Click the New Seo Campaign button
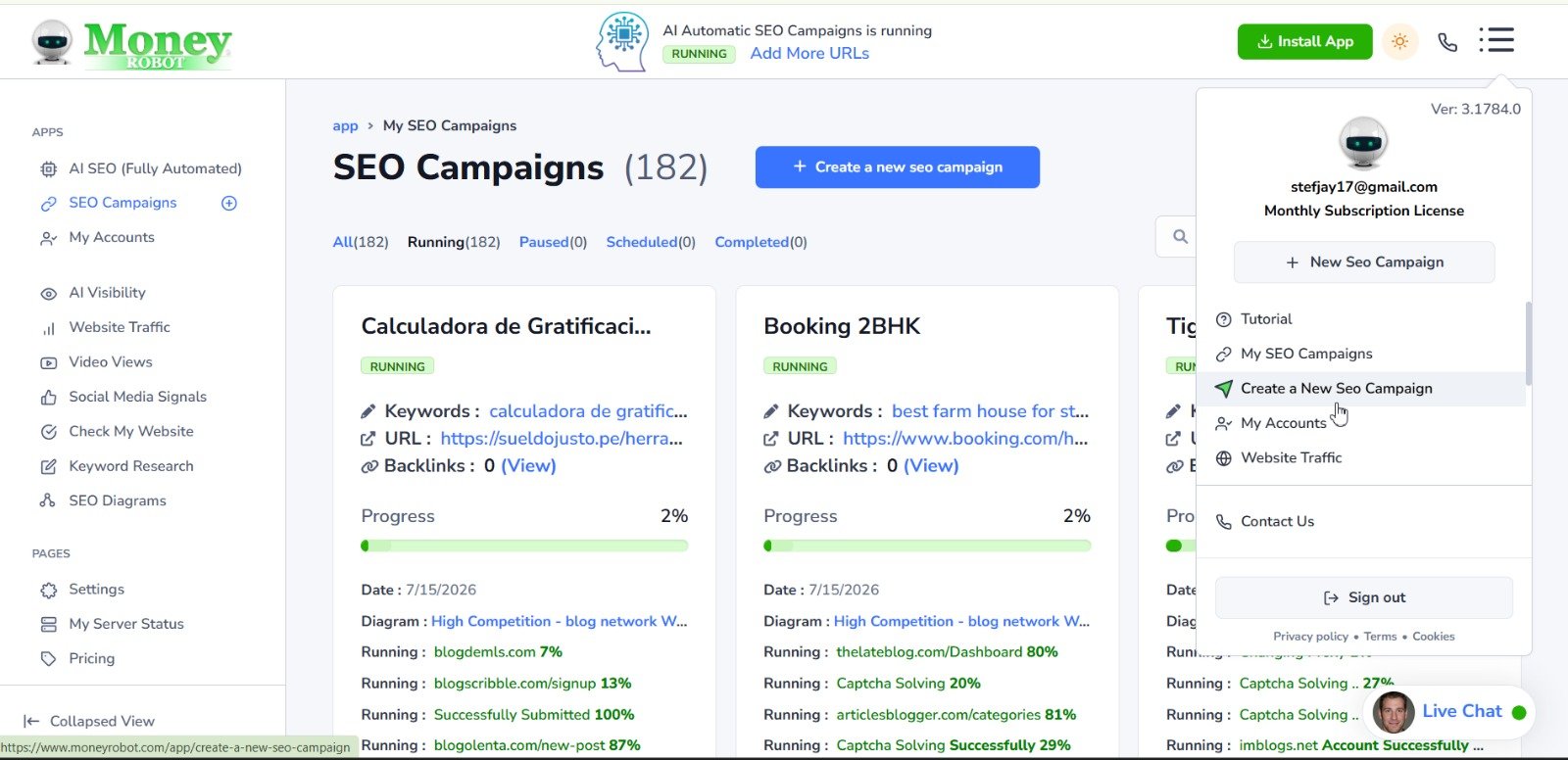Image resolution: width=1568 pixels, height=760 pixels. (x=1364, y=262)
